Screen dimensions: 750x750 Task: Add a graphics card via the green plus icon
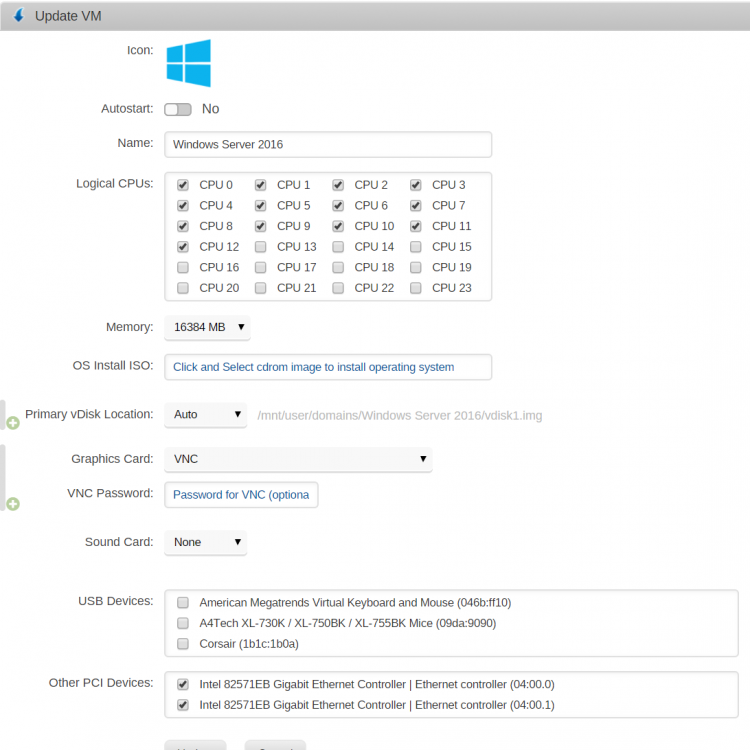[13, 504]
